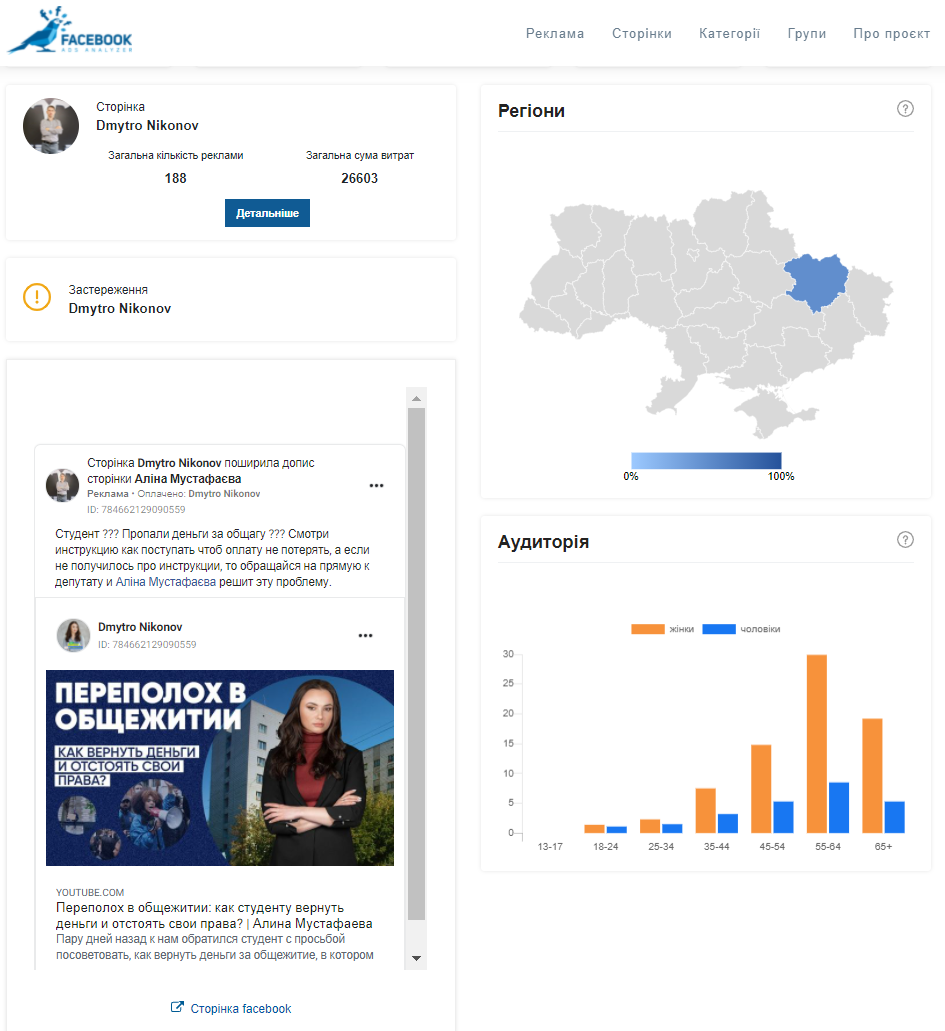Image resolution: width=945 pixels, height=1031 pixels.
Task: Open three-dots menu of inner Dmytro Nikonov post
Action: click(365, 635)
